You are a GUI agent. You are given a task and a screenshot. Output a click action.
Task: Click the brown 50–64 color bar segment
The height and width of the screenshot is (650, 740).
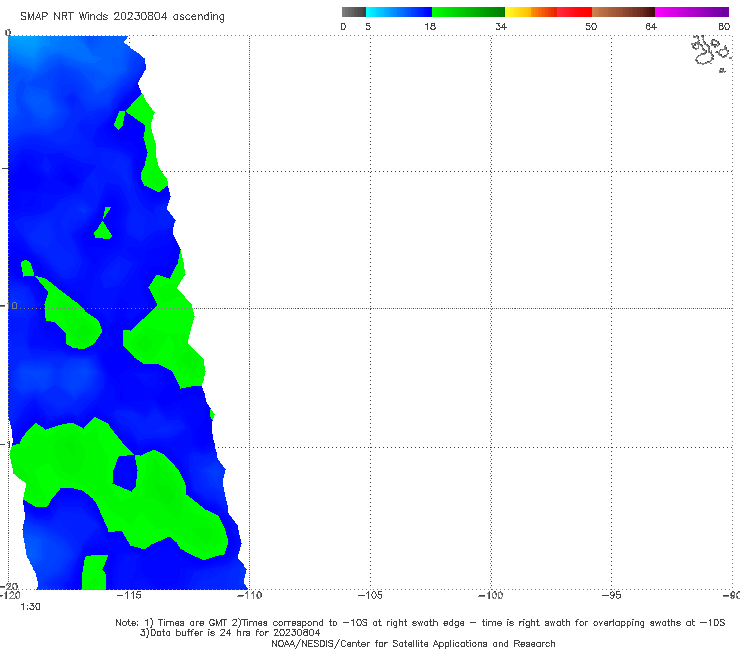[623, 12]
